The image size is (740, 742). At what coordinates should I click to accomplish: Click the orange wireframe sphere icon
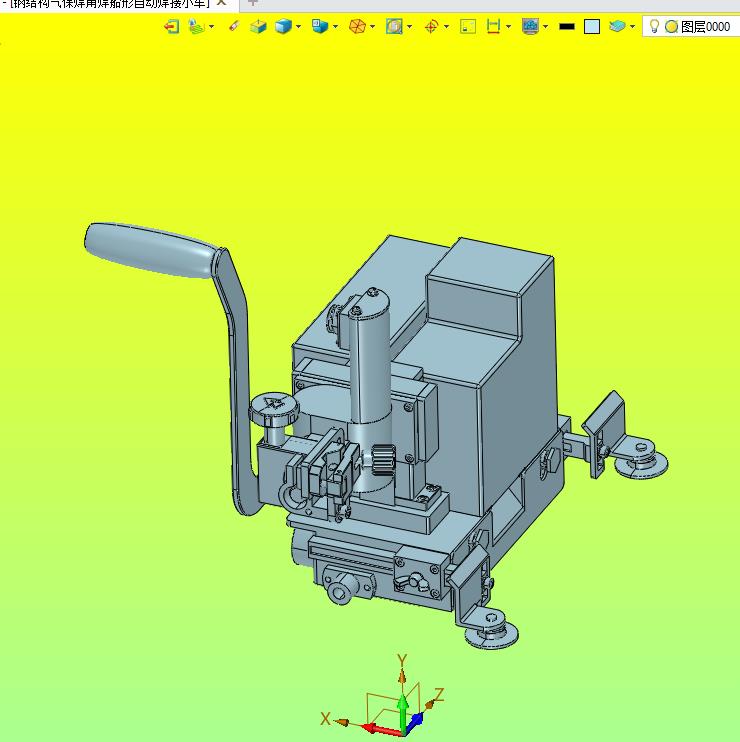click(357, 26)
